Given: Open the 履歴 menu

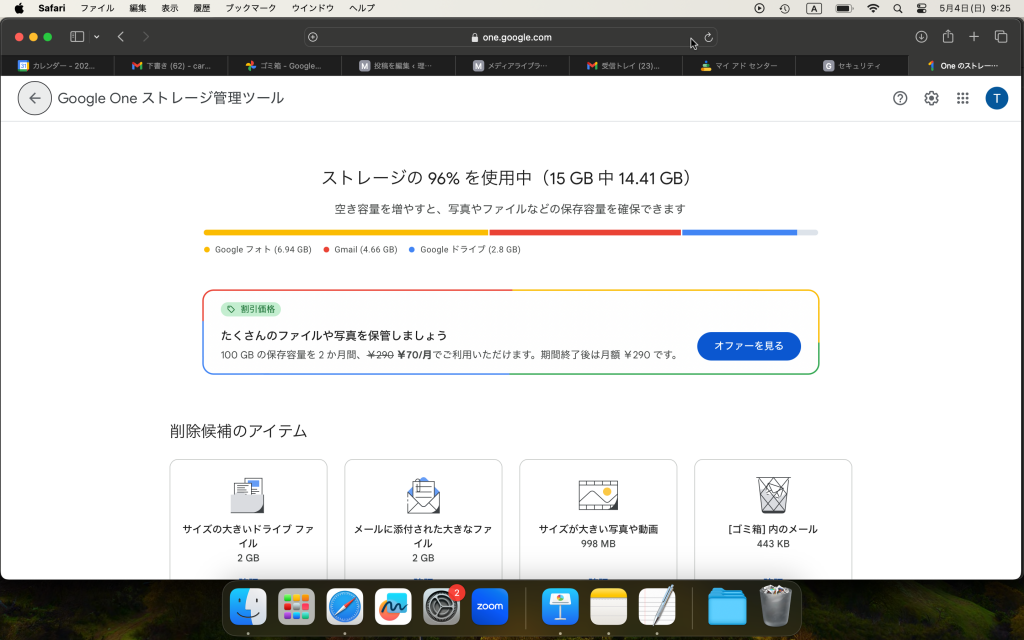Looking at the screenshot, I should tap(202, 8).
